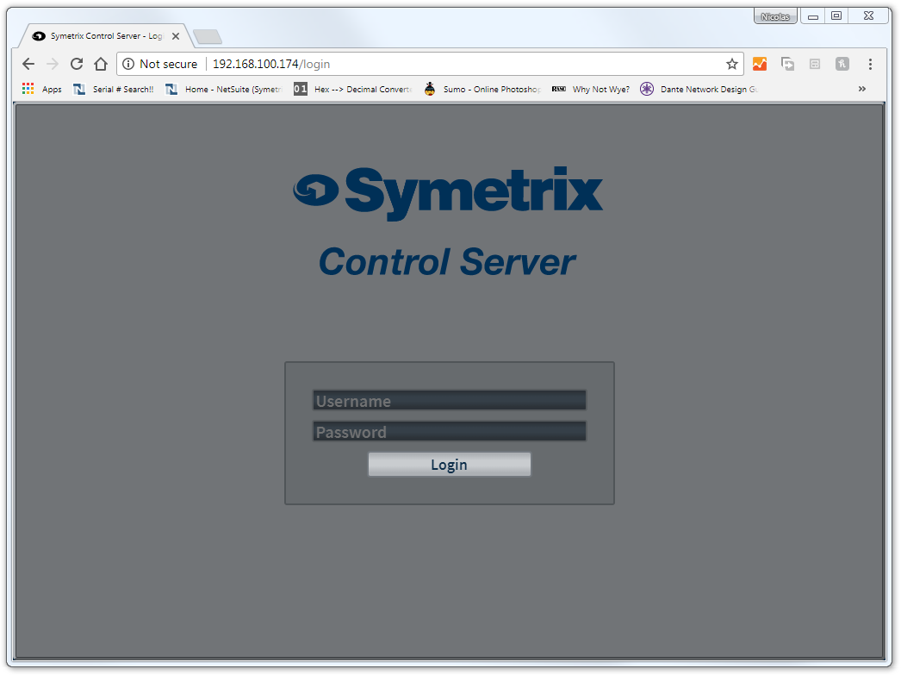The image size is (901, 675).
Task: Click the grey figure extension icon
Action: click(x=842, y=64)
